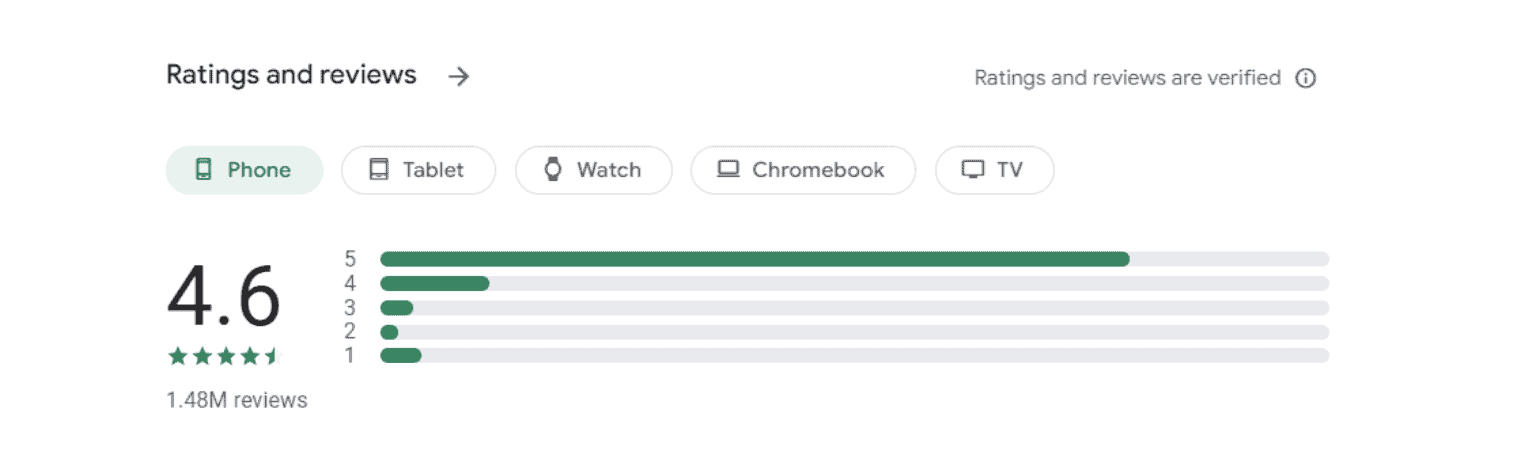Click the watch icon in Watch chip
Screen dimensions: 1530x452
click(x=553, y=170)
